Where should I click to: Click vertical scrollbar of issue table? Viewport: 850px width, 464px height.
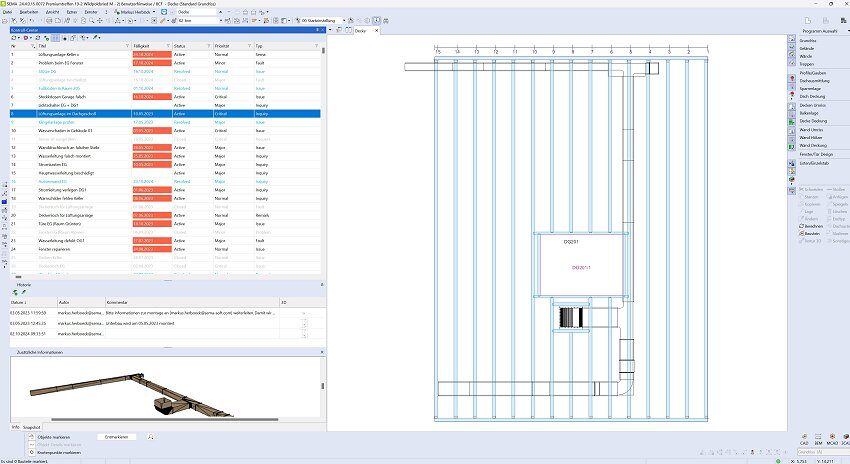324,50
